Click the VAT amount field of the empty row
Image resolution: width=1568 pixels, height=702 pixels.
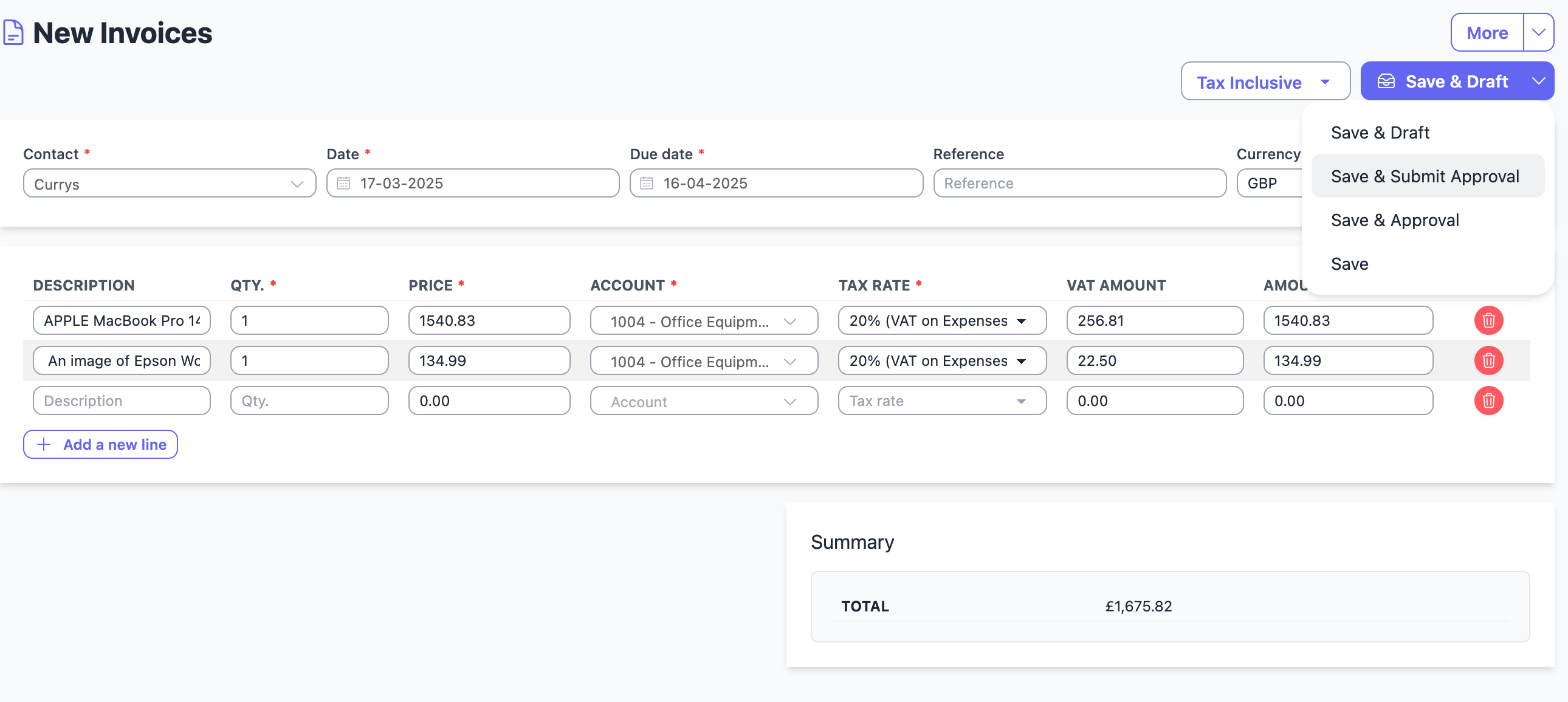[1155, 401]
